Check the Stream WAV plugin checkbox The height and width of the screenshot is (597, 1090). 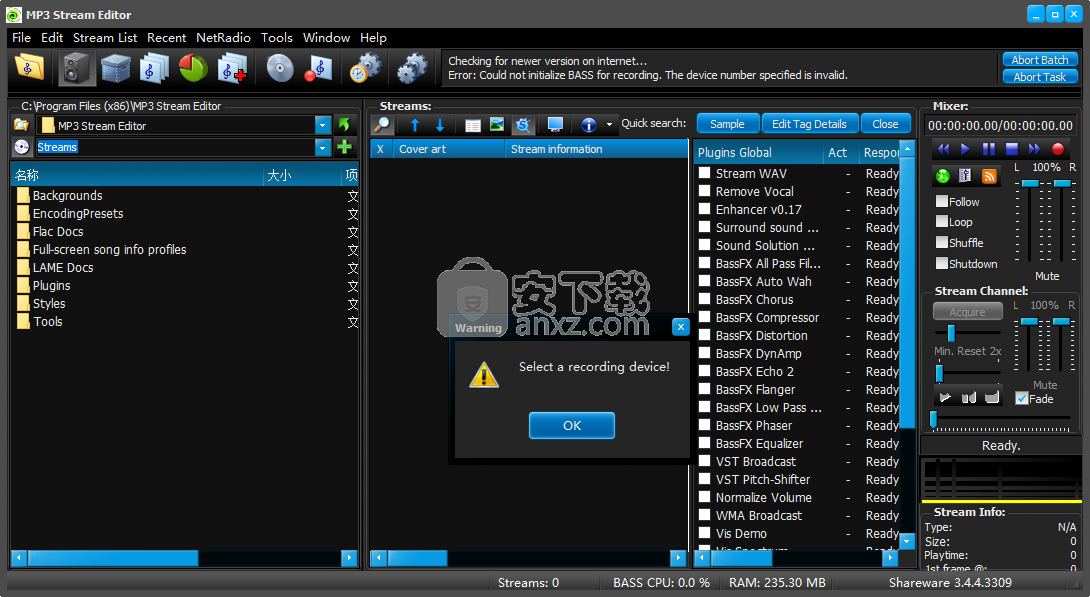704,172
